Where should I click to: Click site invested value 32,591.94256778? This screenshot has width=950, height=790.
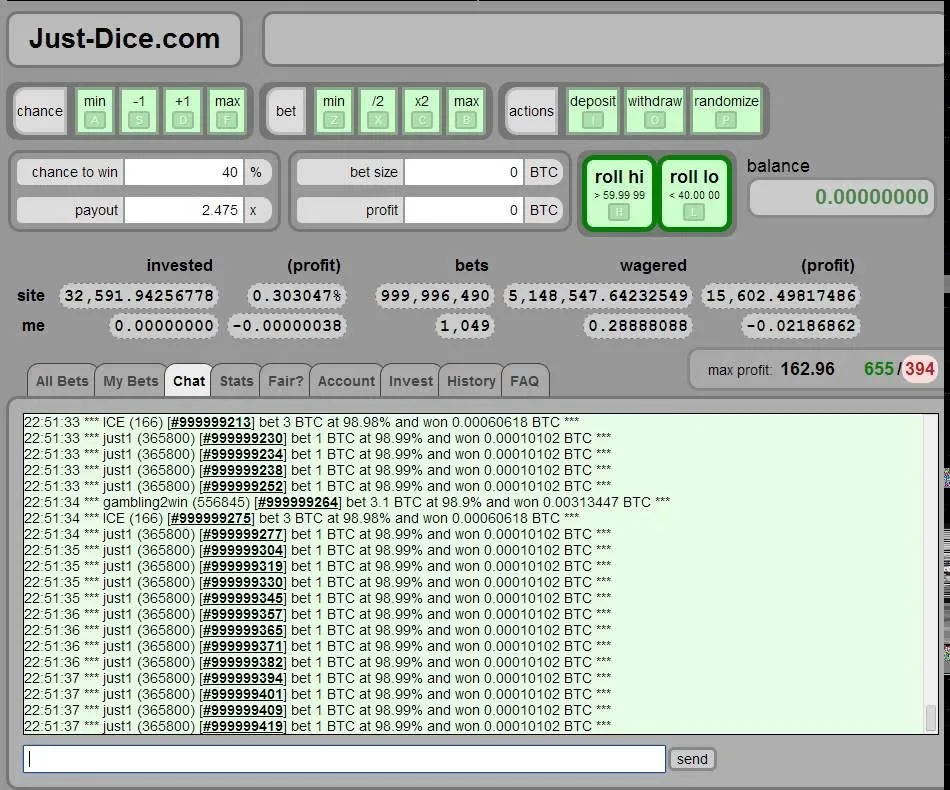(x=139, y=296)
